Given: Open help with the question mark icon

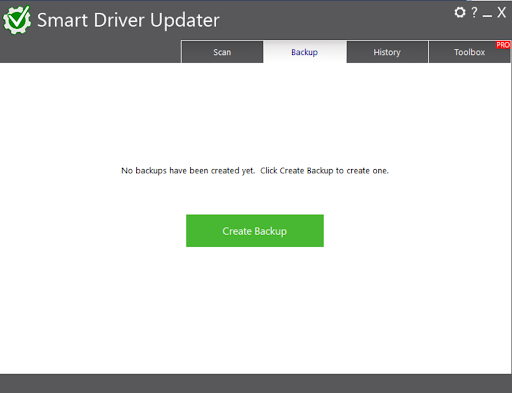Looking at the screenshot, I should pos(474,12).
